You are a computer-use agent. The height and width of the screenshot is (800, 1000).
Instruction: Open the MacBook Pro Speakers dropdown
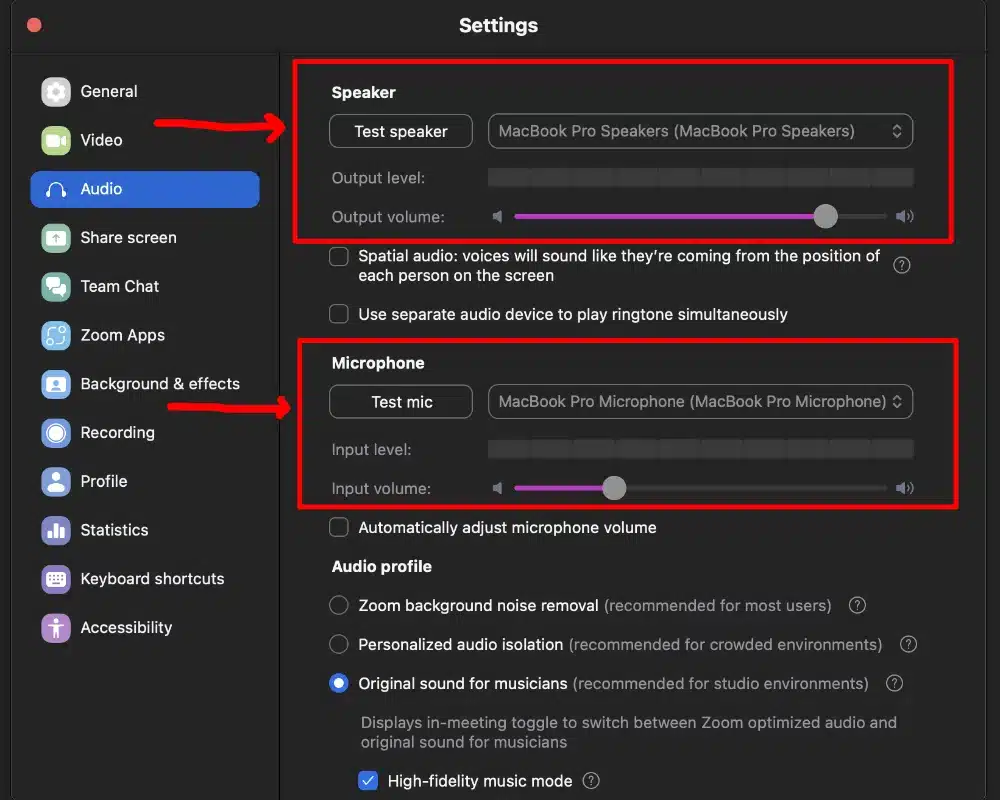click(x=700, y=131)
